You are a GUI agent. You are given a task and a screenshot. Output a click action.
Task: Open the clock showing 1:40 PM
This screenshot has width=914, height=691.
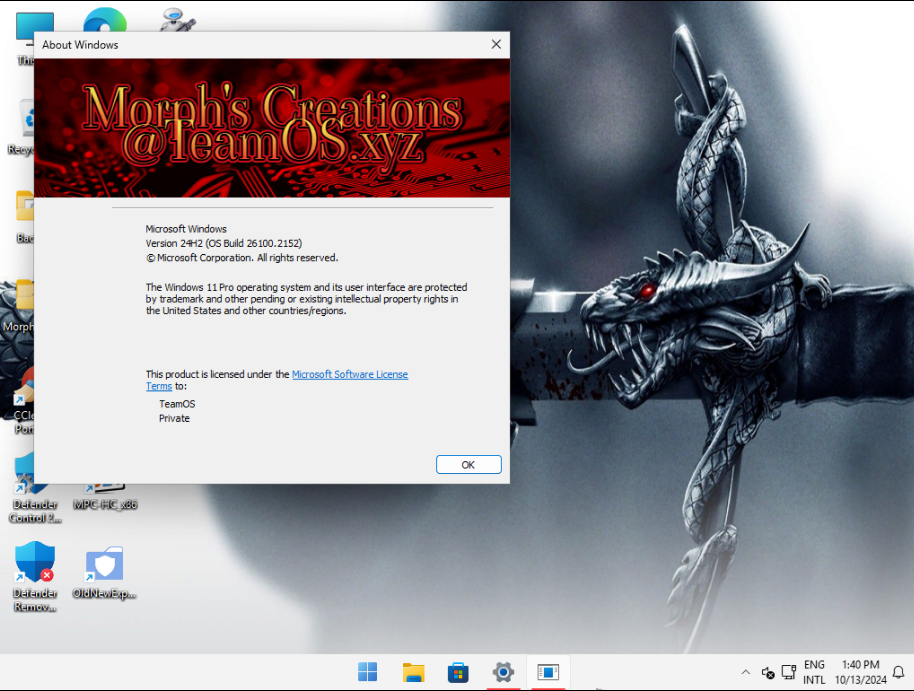pyautogui.click(x=860, y=672)
